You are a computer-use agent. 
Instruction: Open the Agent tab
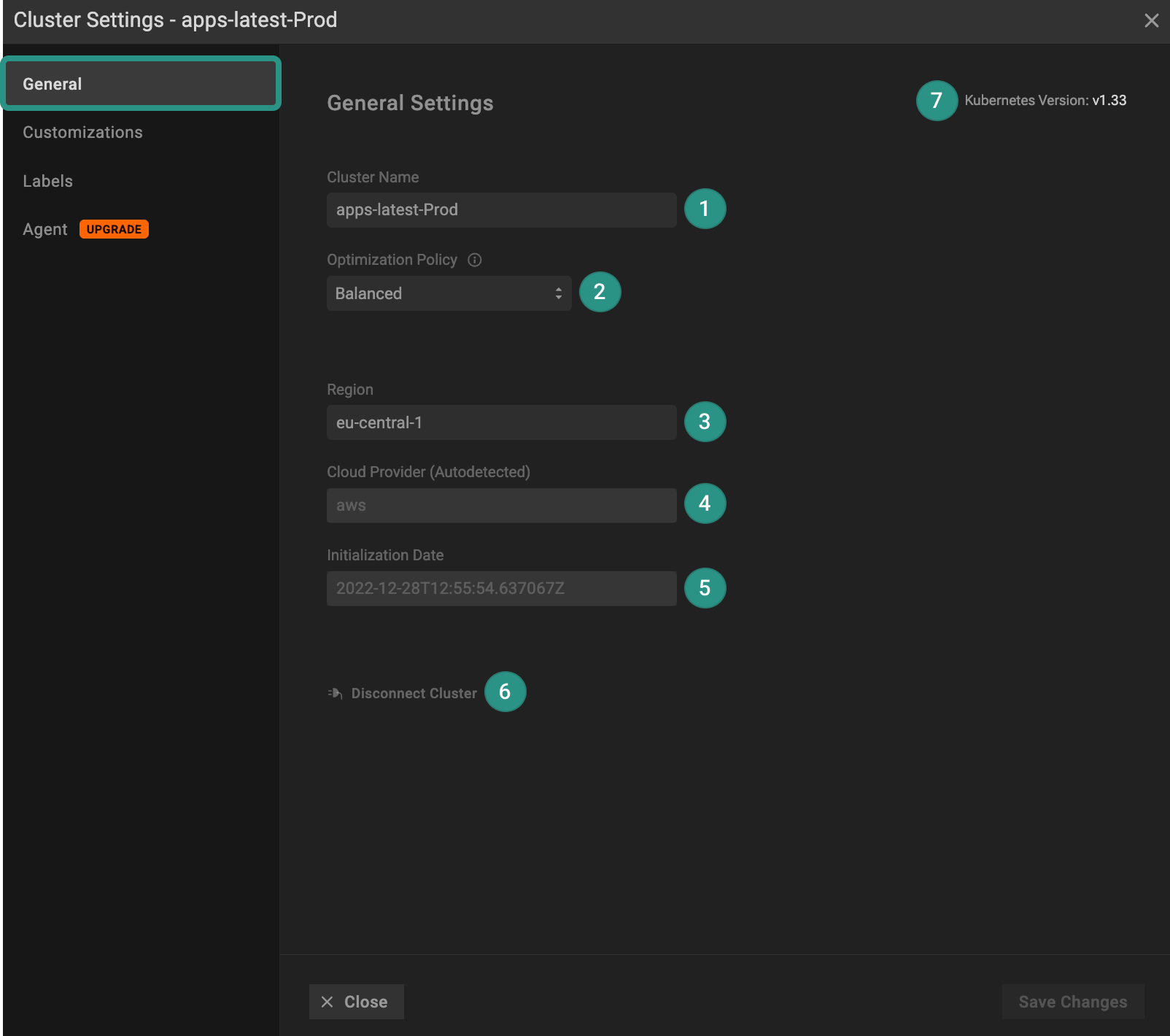click(x=44, y=230)
